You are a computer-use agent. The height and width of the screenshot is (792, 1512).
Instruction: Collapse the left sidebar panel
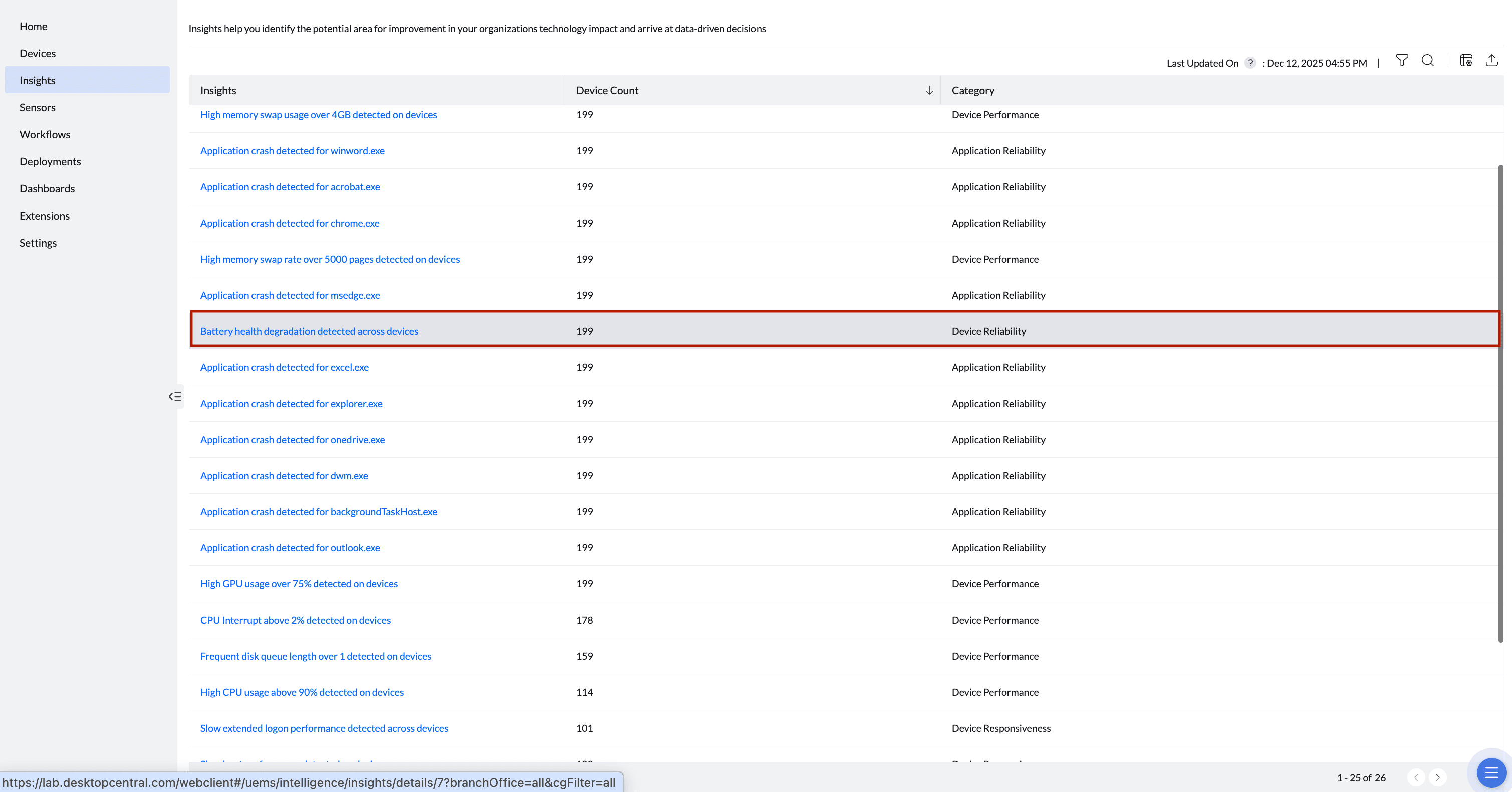(x=175, y=397)
